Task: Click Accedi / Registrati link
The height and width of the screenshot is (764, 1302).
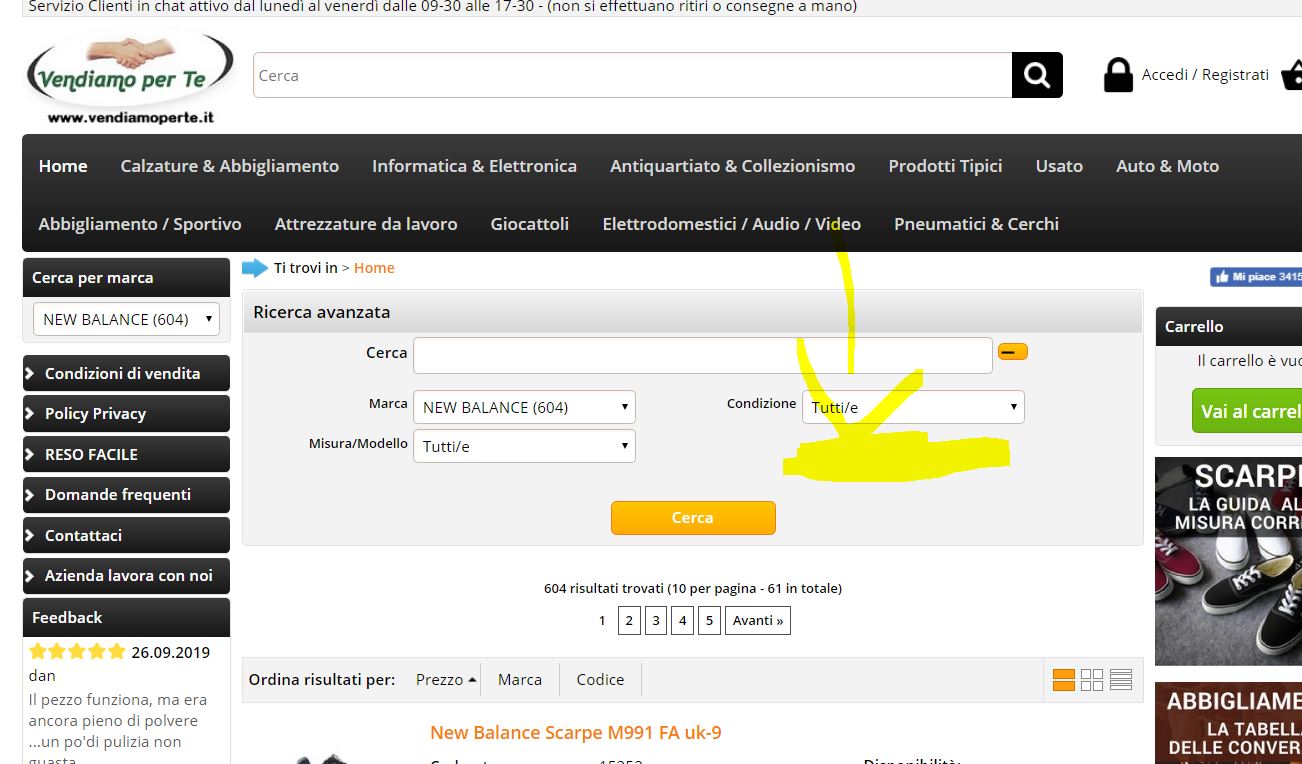Action: coord(1205,75)
